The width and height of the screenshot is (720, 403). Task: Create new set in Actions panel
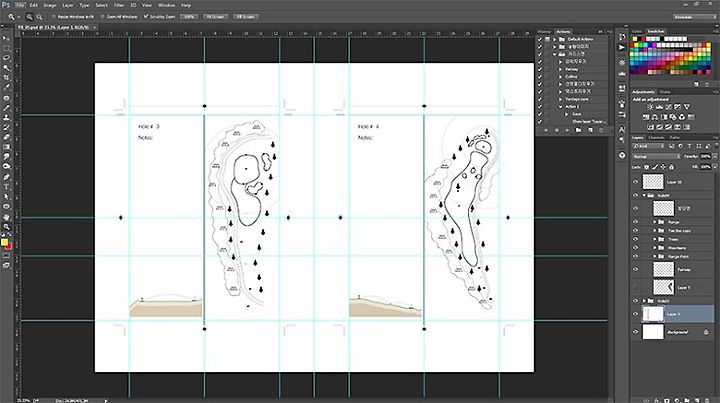coord(578,130)
